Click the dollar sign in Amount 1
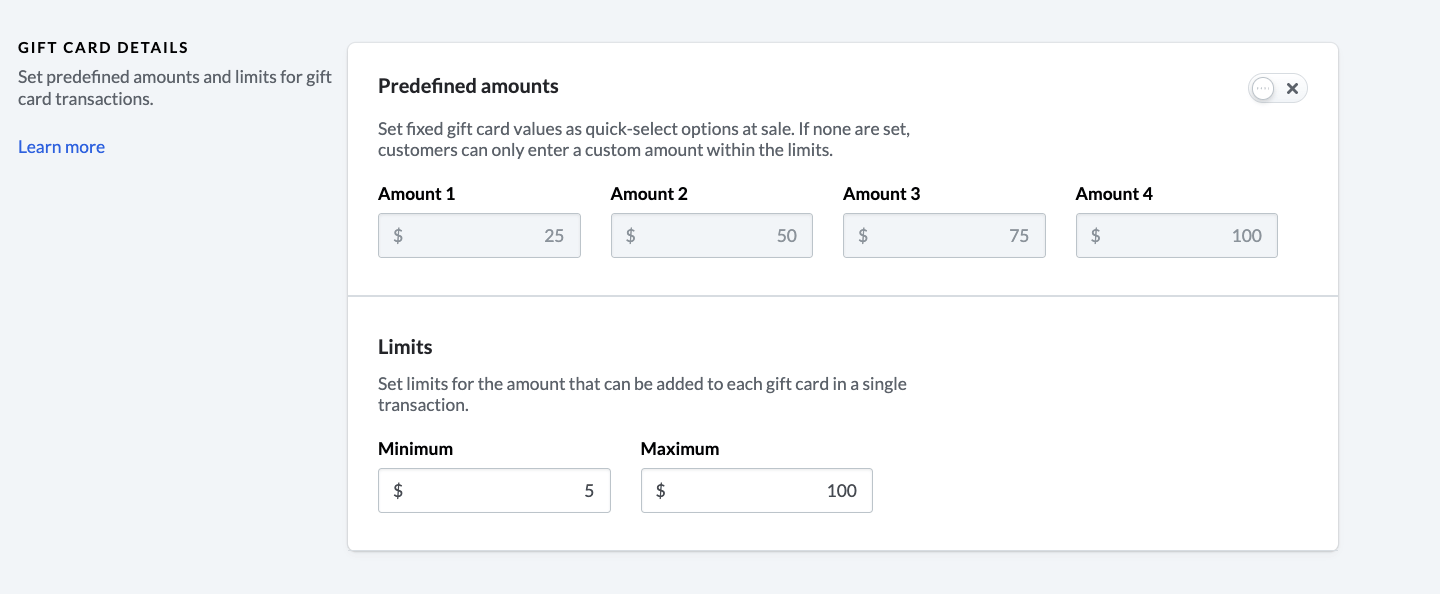The width and height of the screenshot is (1440, 594). [x=398, y=236]
